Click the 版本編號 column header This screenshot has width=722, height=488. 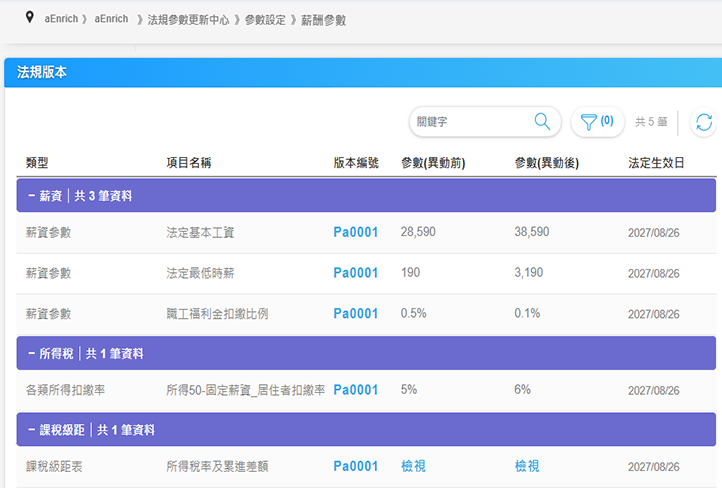tap(356, 162)
